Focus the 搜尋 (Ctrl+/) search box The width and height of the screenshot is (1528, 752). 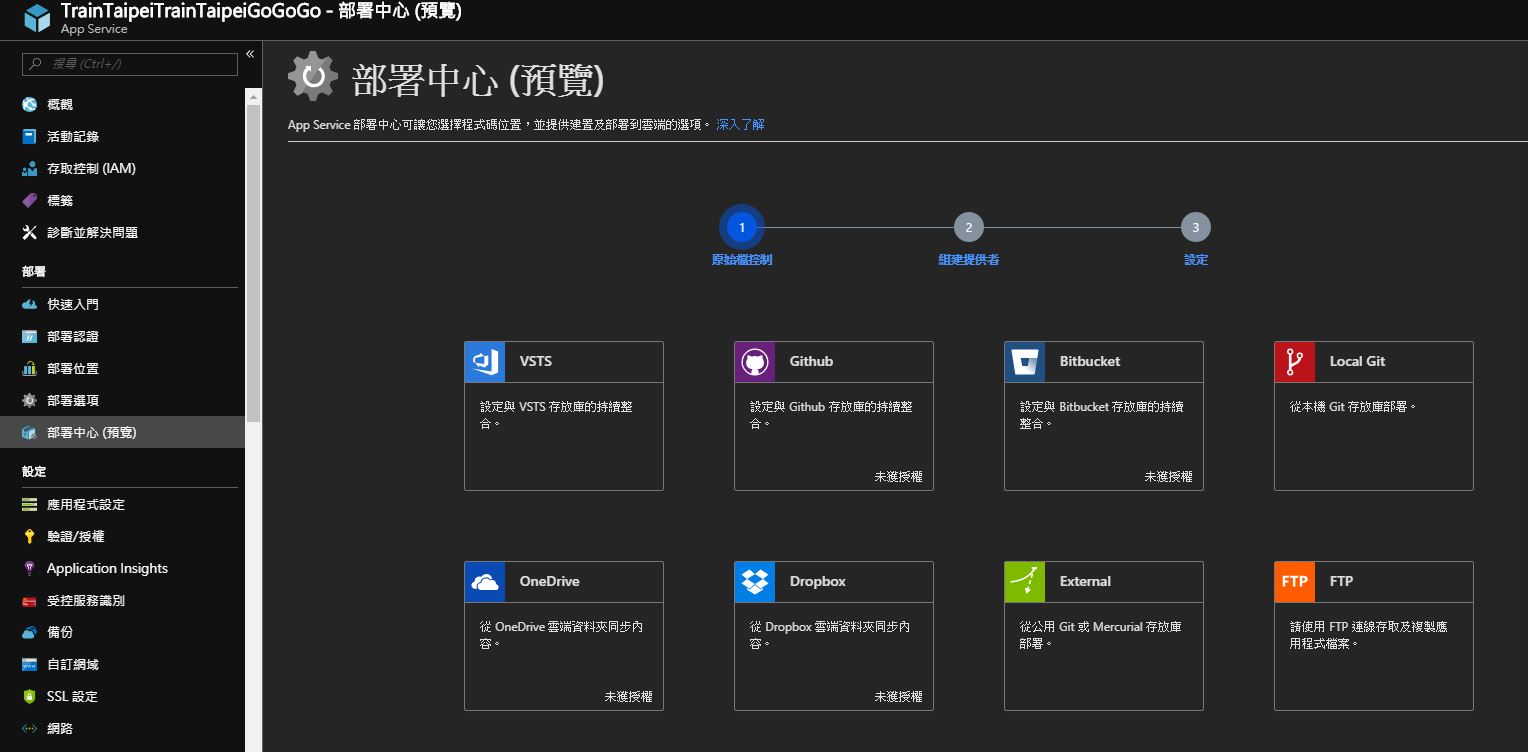click(130, 64)
